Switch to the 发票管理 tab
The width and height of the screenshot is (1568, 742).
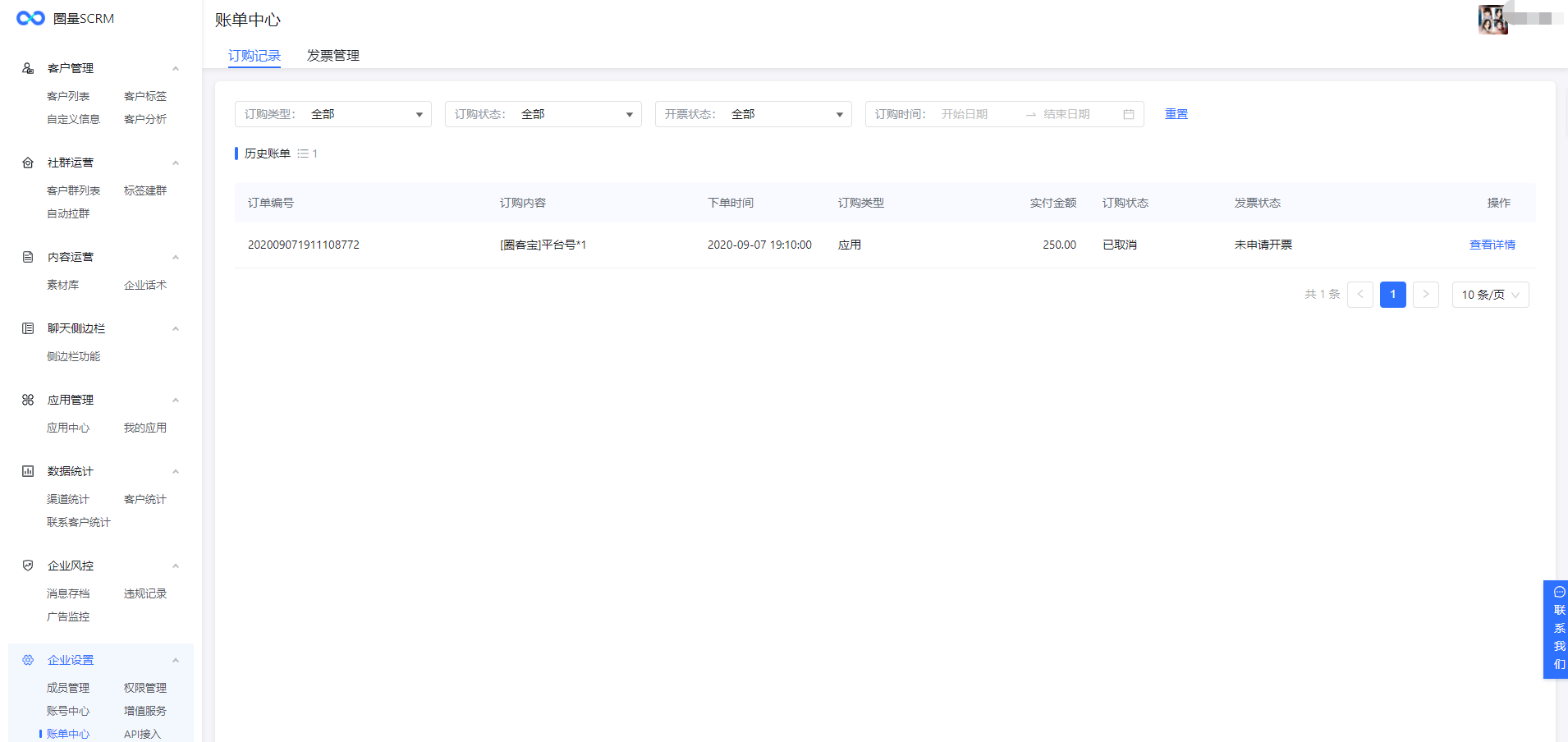coord(332,55)
